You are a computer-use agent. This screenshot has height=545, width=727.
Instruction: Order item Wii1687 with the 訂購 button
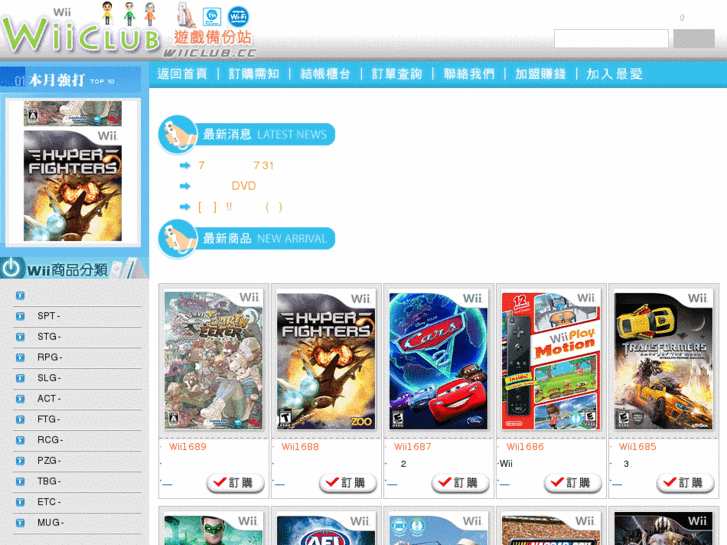click(460, 483)
